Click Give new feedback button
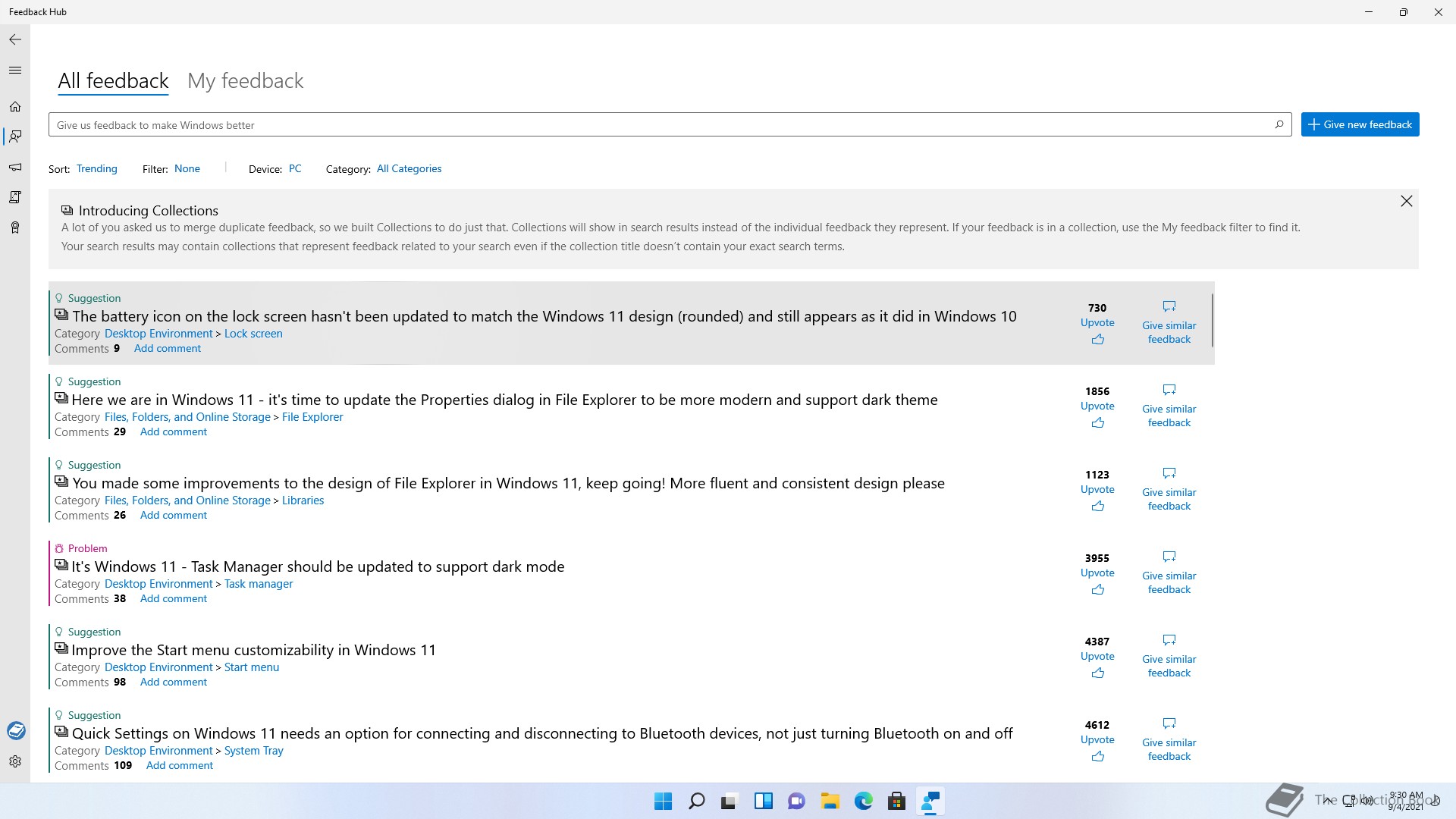This screenshot has height=819, width=1456. point(1360,124)
